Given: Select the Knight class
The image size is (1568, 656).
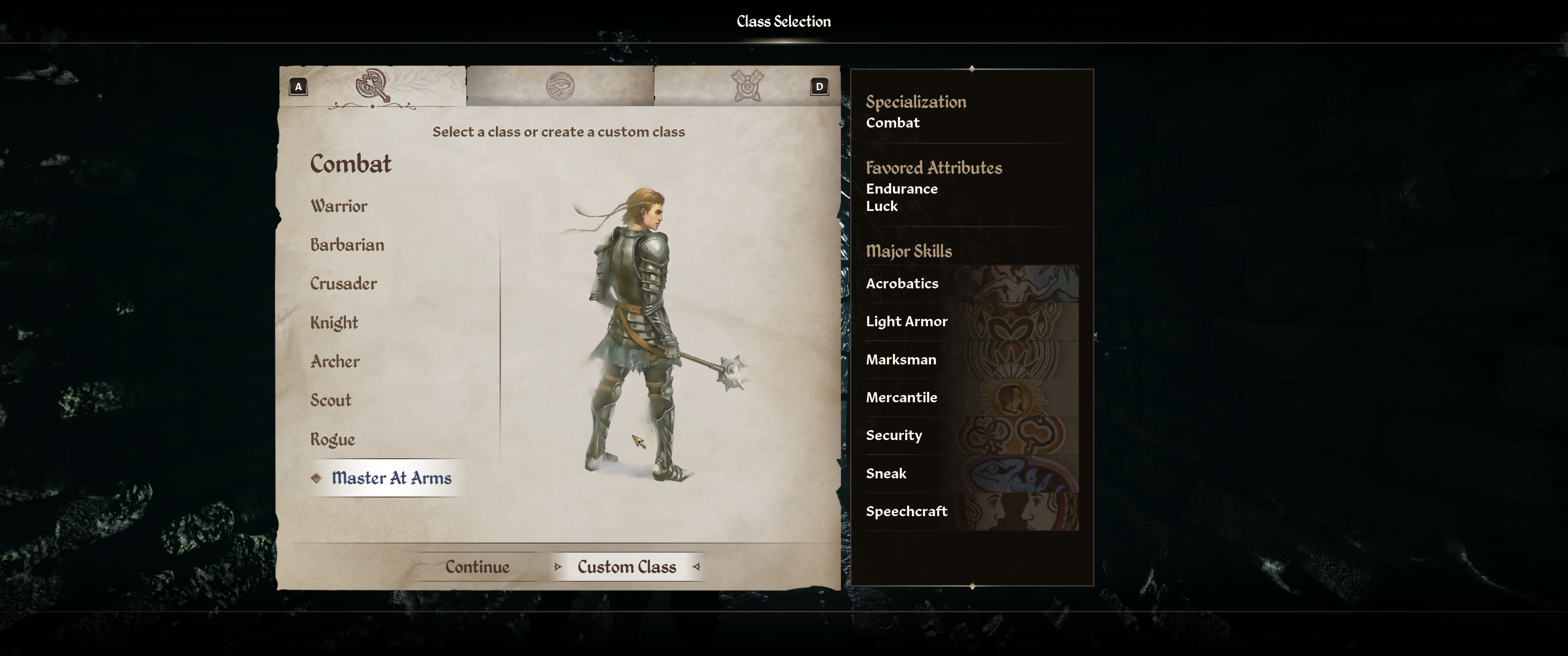Looking at the screenshot, I should 334,323.
